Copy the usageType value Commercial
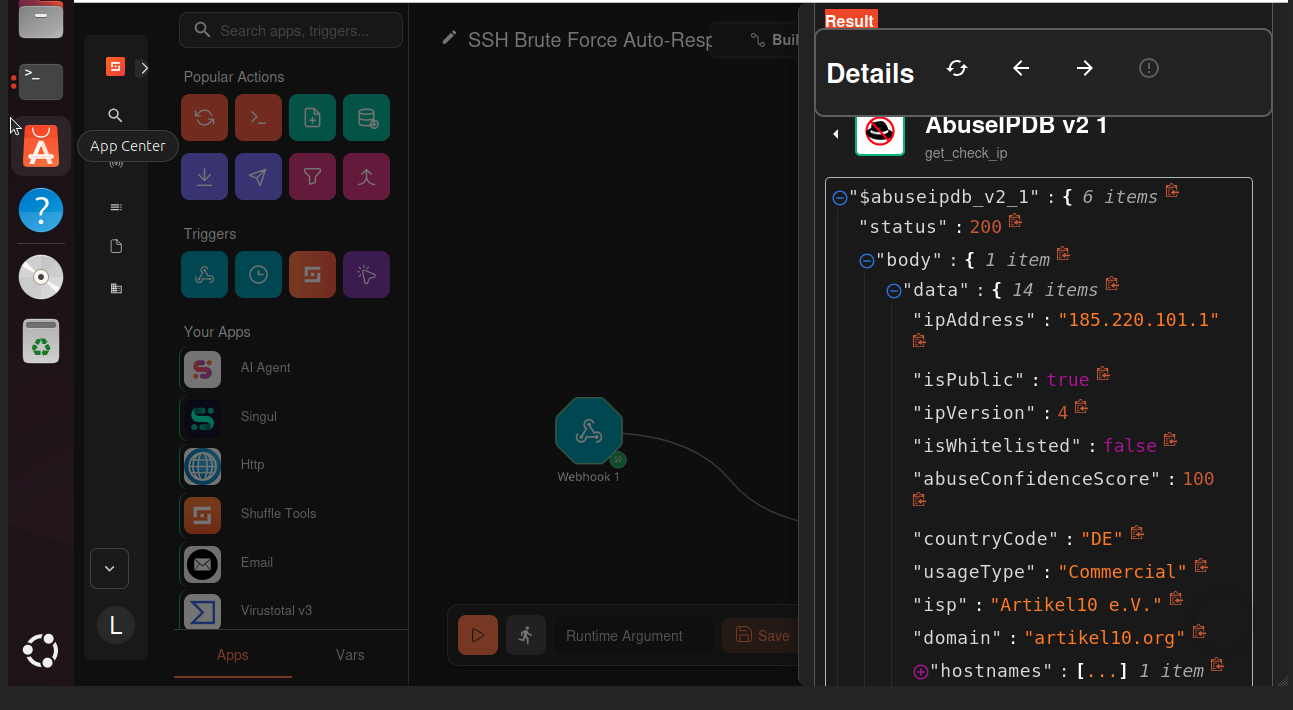 1201,566
